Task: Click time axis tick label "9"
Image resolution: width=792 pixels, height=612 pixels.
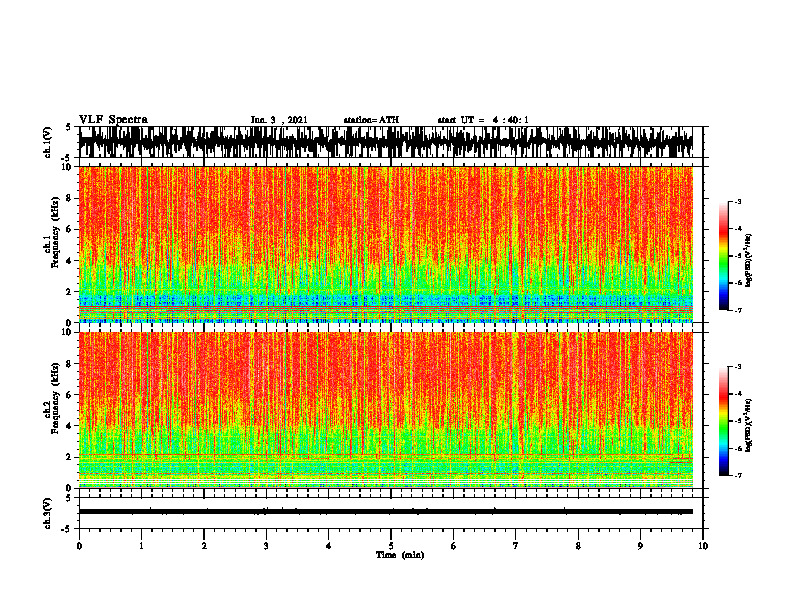Action: pyautogui.click(x=640, y=546)
